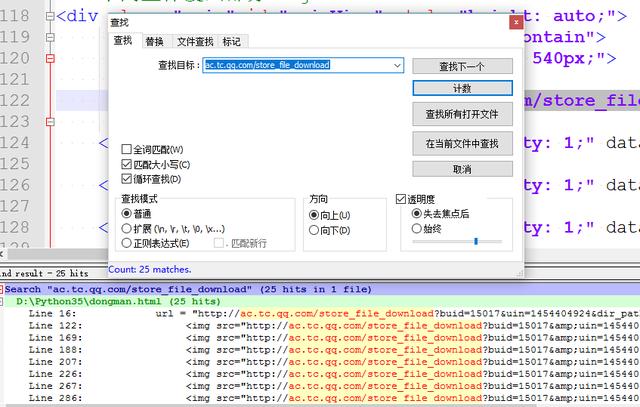640x407 pixels.
Task: Select the 始终 transparency option
Action: (418, 228)
